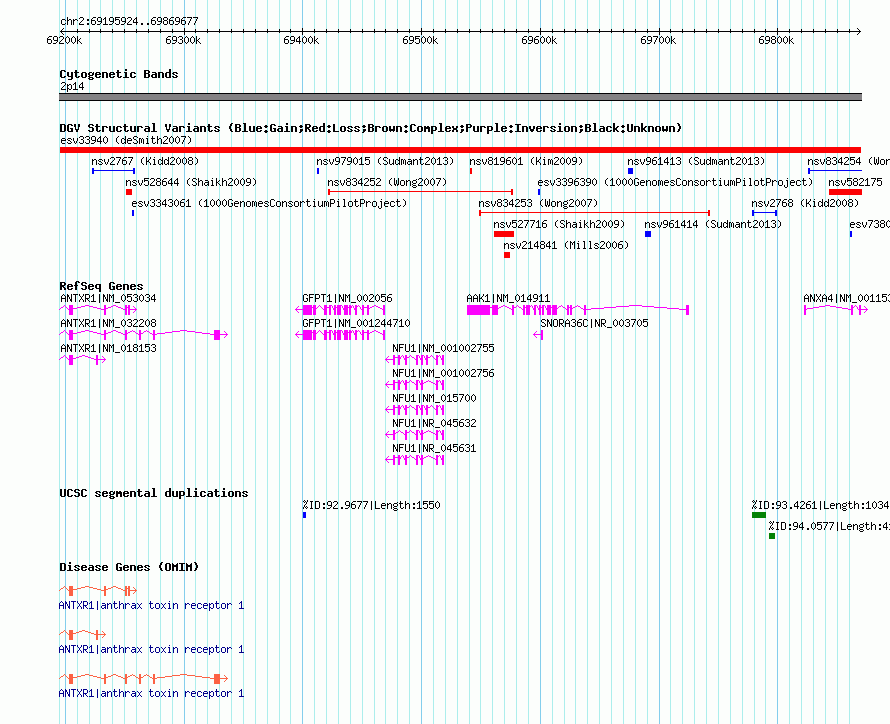Viewport: 890px width, 724px height.
Task: Click the nsv2767 (Kidd2008) label
Action: 145,161
